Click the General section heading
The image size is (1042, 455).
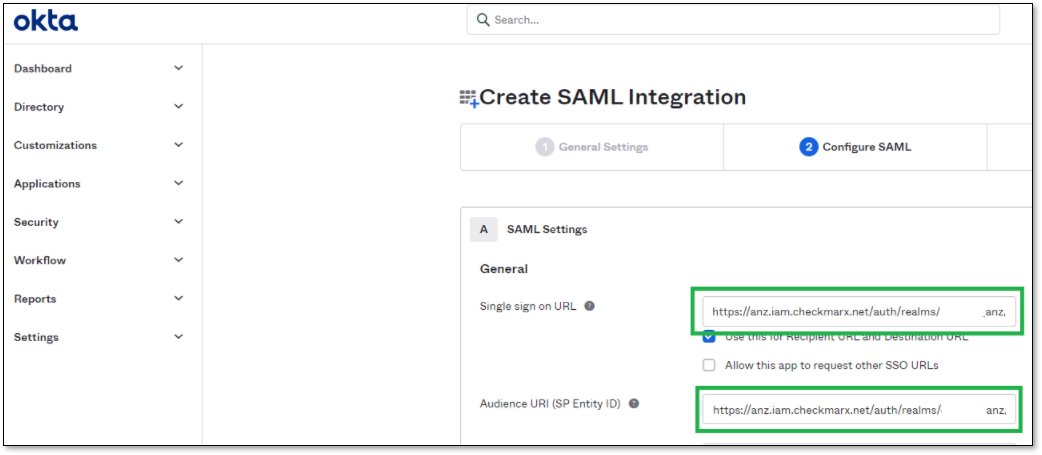pos(504,269)
